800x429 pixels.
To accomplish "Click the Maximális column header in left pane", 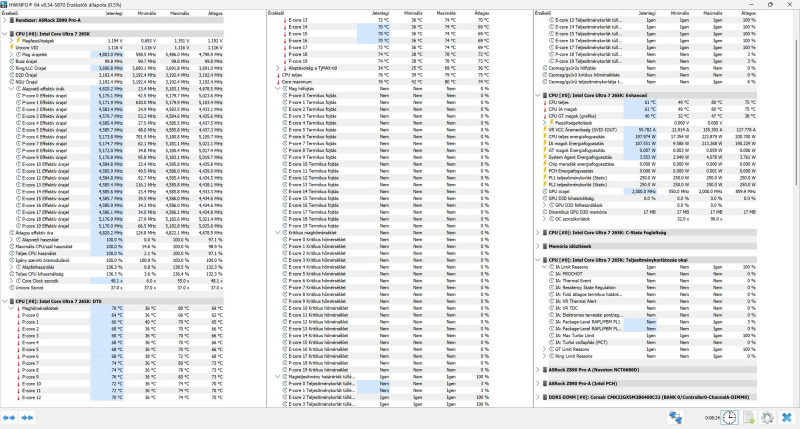I will (x=179, y=13).
